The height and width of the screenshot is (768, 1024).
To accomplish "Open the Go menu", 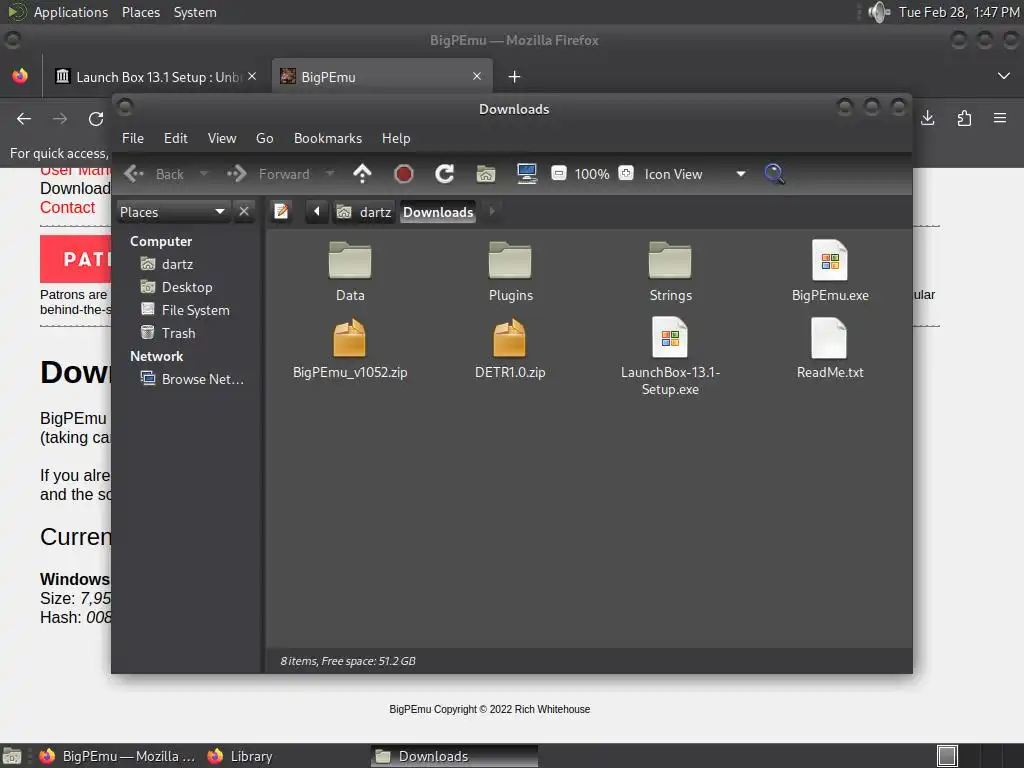I will pyautogui.click(x=264, y=138).
